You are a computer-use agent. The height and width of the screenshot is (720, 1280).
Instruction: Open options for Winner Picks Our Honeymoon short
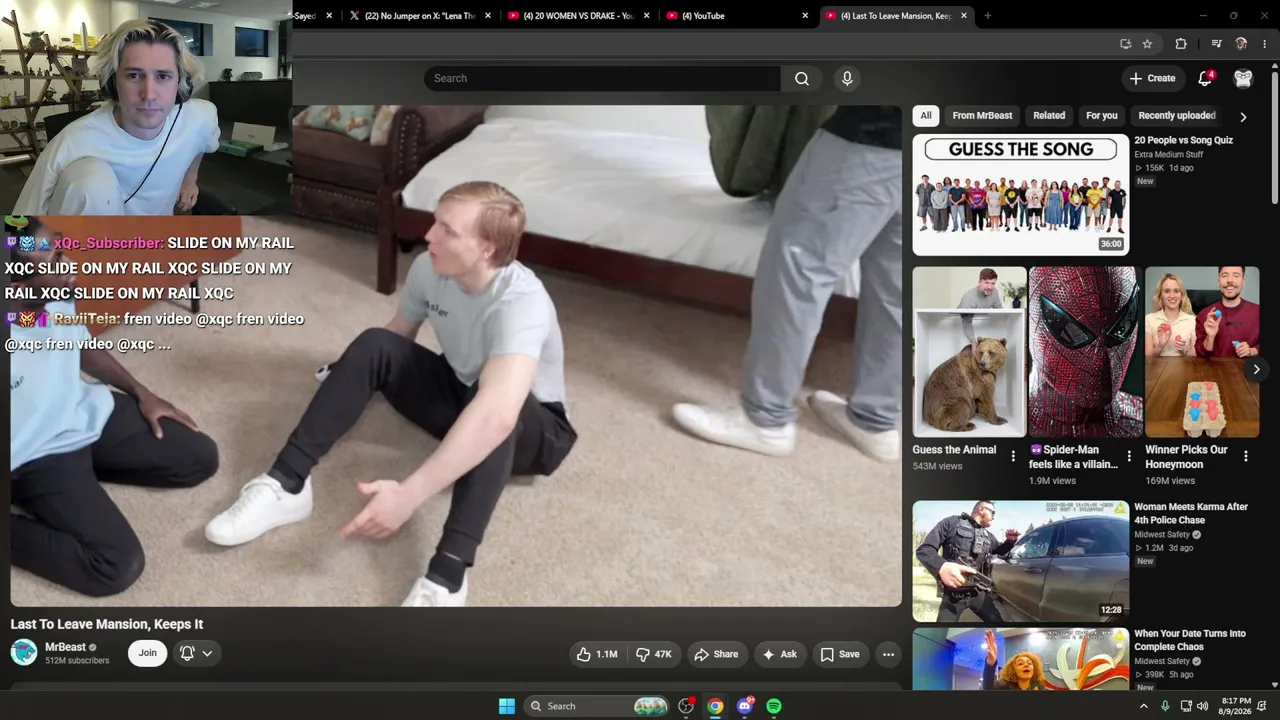pos(1246,456)
